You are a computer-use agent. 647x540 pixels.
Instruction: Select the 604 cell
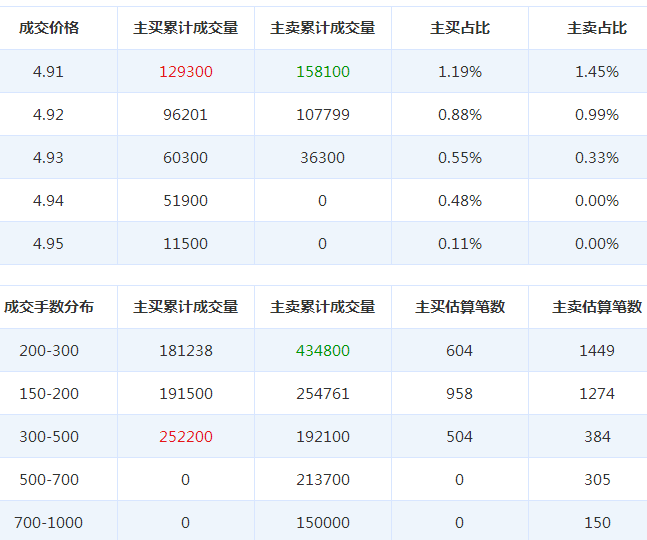[459, 351]
